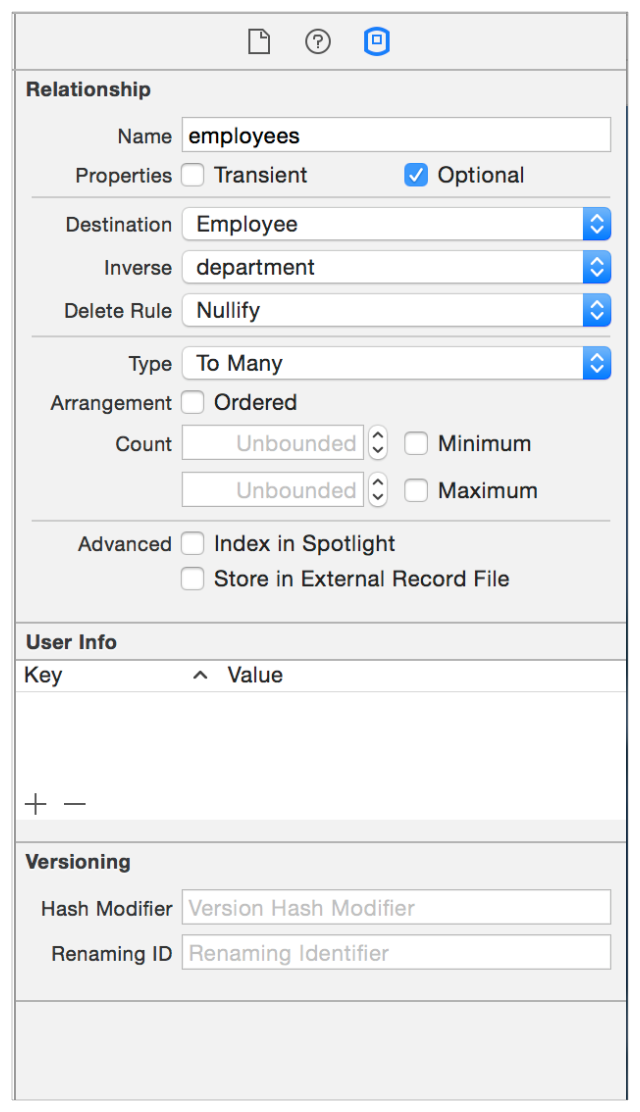The height and width of the screenshot is (1112, 640).
Task: Tick the Minimum count checkbox
Action: [x=416, y=444]
